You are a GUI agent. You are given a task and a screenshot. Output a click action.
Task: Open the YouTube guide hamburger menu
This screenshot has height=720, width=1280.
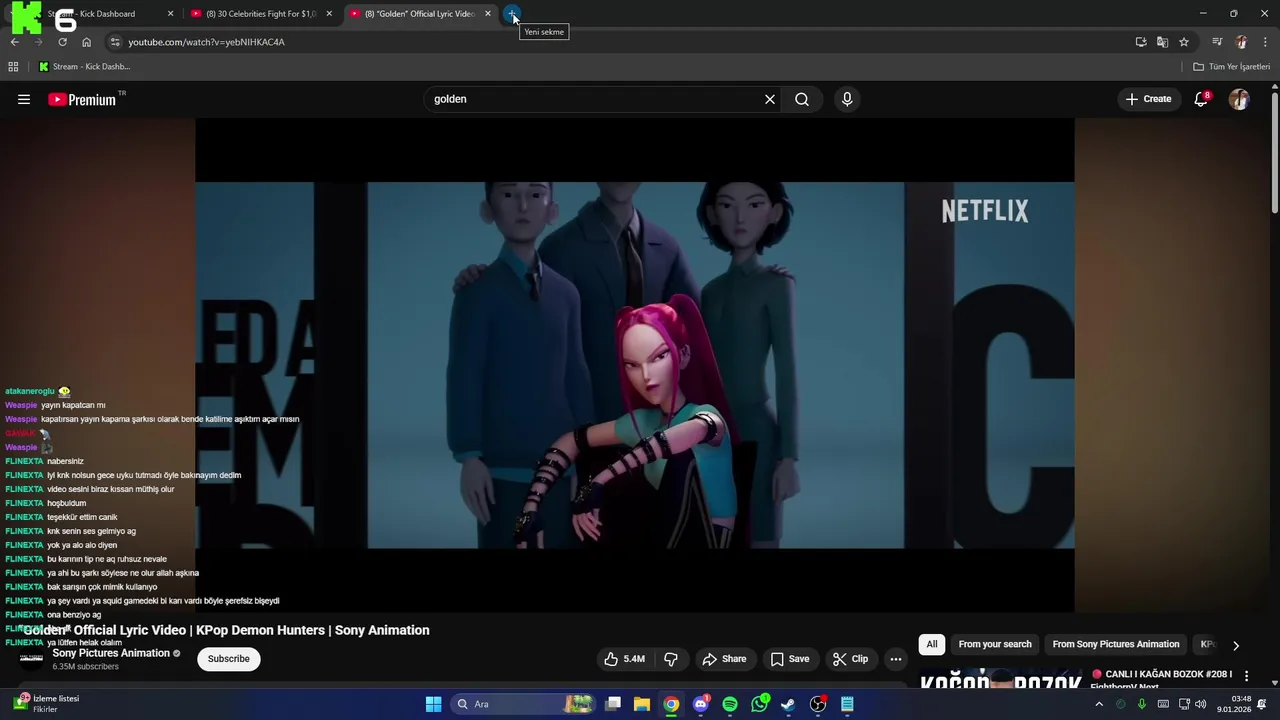coord(24,99)
